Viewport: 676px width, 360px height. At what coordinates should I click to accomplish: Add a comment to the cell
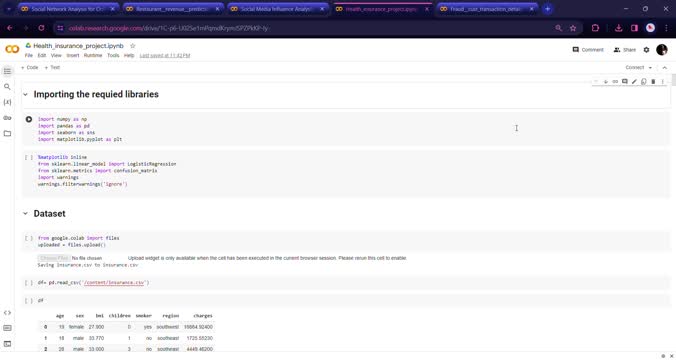[x=625, y=81]
